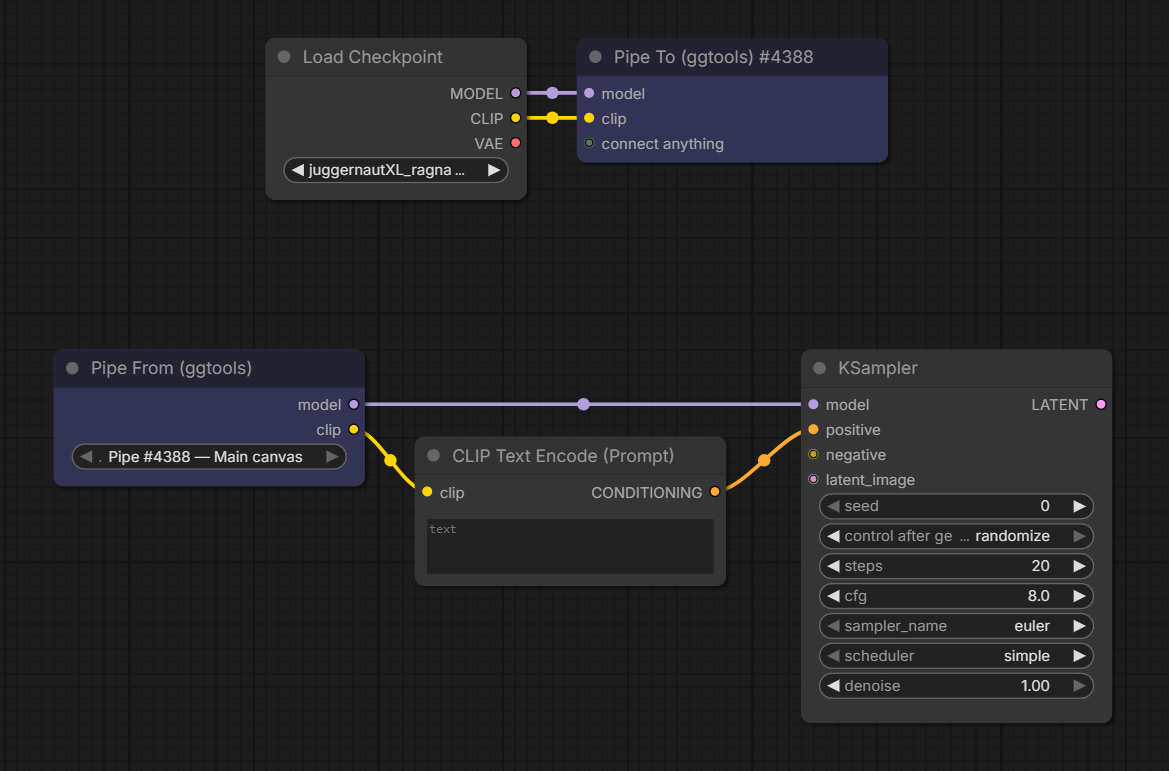
Task: Select previous sampler_name with left arrow
Action: (834, 626)
